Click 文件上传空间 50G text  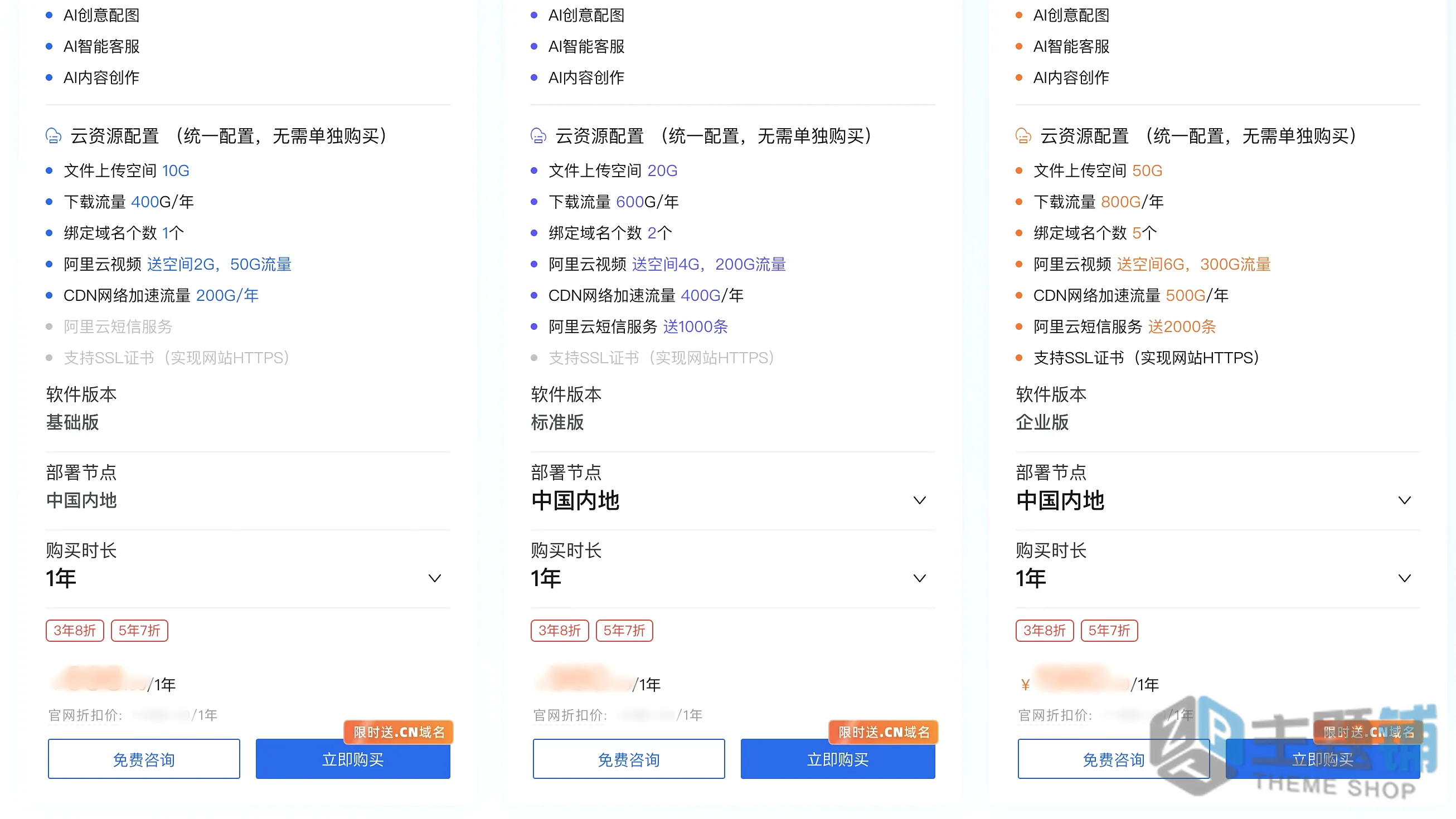click(x=1098, y=170)
